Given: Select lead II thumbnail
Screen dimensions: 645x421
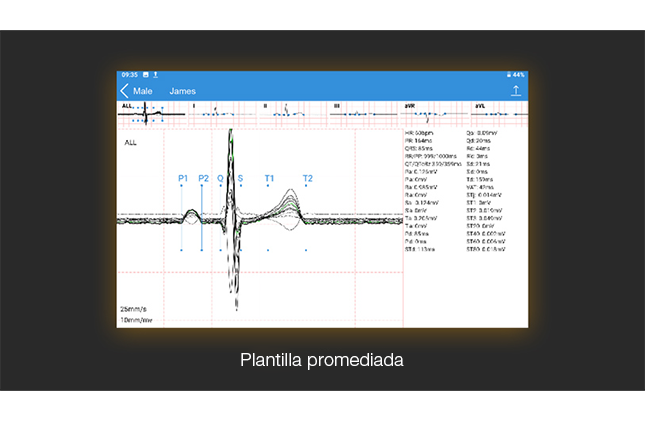Looking at the screenshot, I should 292,113.
